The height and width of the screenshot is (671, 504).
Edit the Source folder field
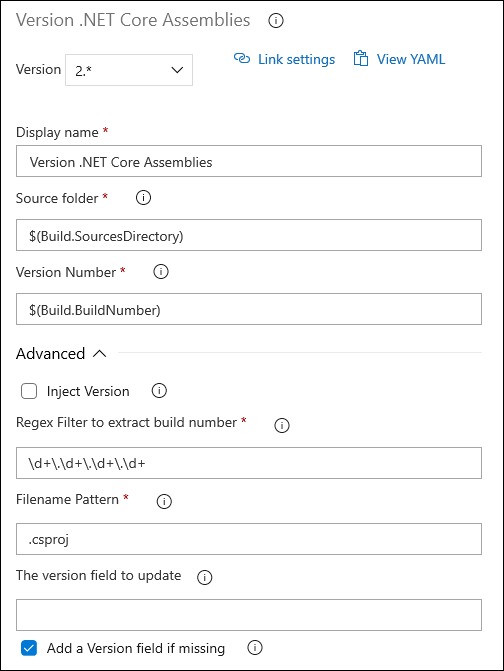(249, 235)
